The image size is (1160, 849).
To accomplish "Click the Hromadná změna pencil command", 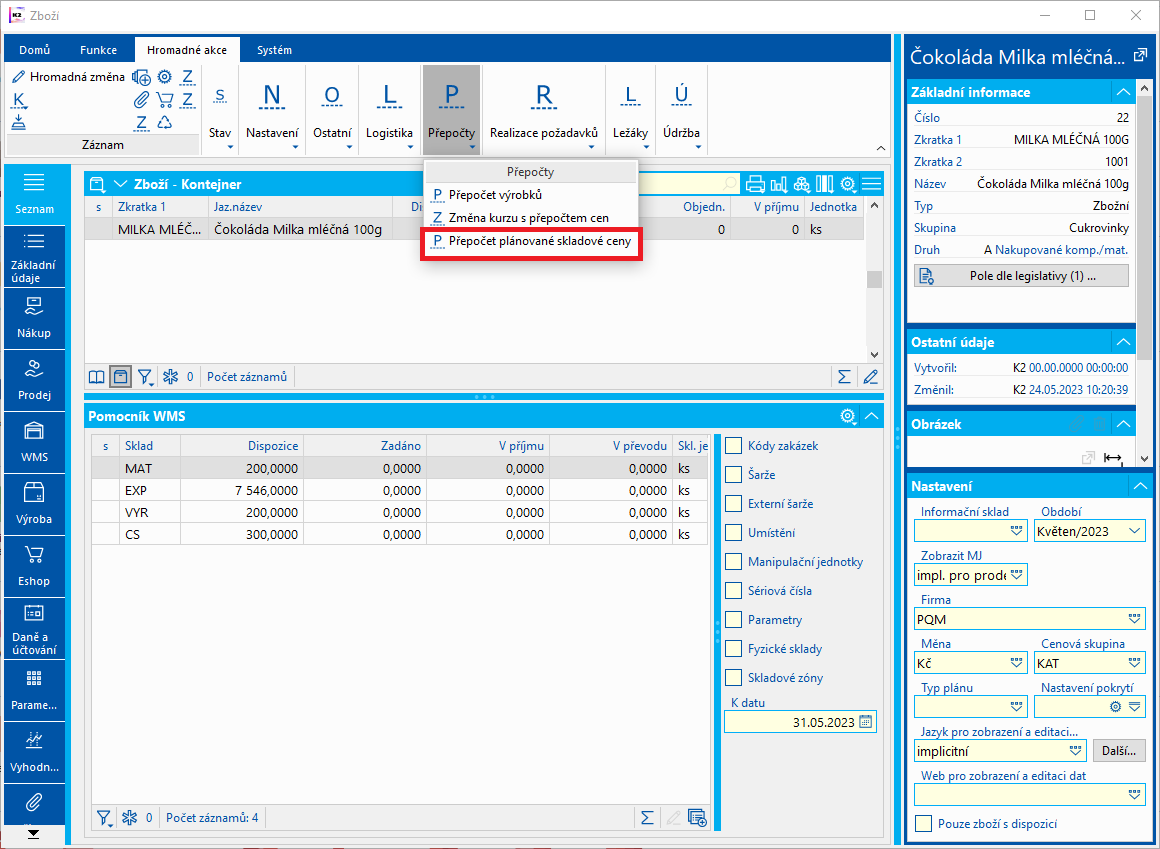I will click(x=68, y=77).
